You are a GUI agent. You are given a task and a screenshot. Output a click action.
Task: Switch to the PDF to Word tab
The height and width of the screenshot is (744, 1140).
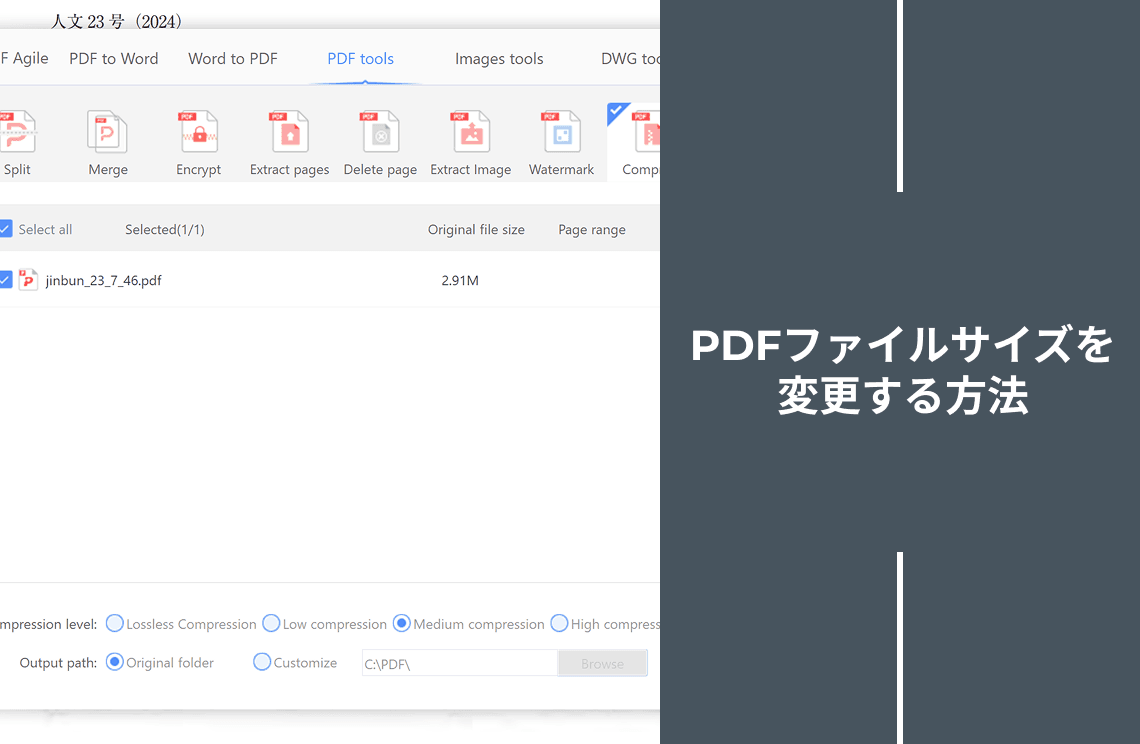tap(113, 59)
